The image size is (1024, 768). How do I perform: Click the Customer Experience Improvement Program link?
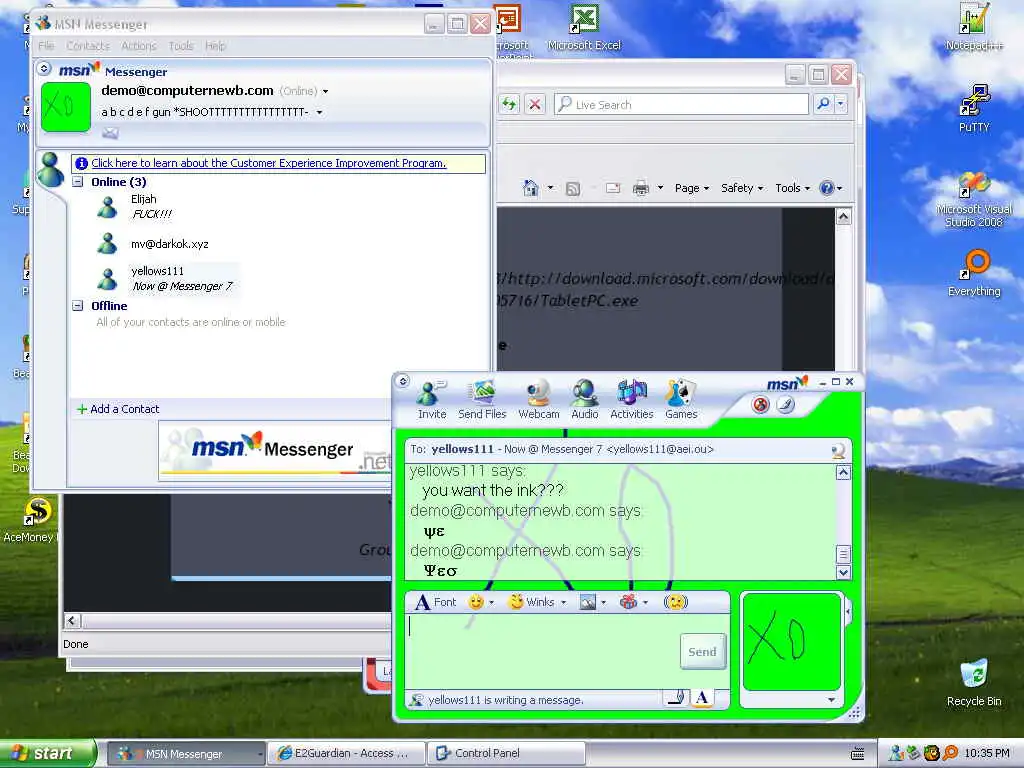(268, 163)
